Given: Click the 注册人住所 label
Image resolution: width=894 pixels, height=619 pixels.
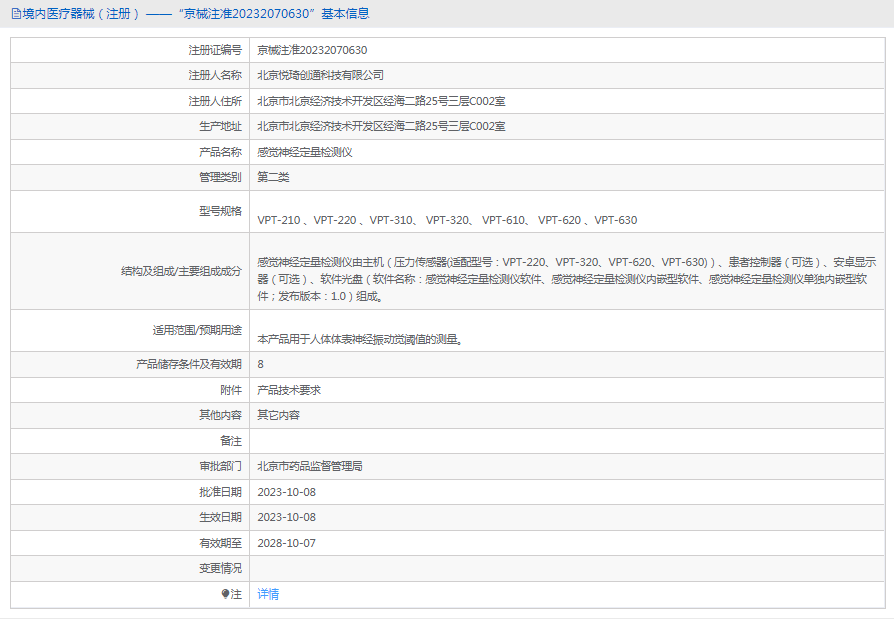Looking at the screenshot, I should coord(215,101).
